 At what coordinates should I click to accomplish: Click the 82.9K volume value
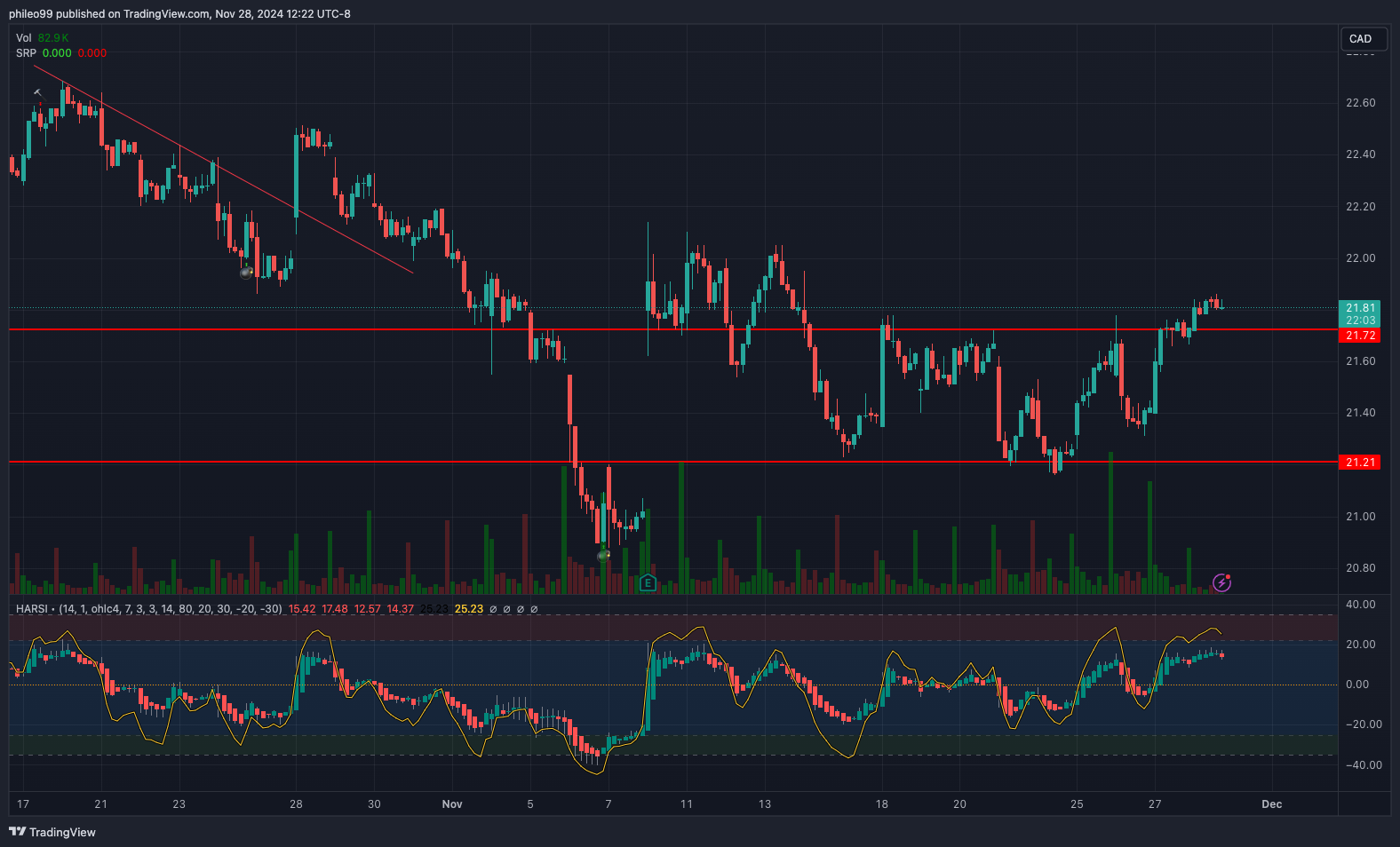pyautogui.click(x=53, y=38)
